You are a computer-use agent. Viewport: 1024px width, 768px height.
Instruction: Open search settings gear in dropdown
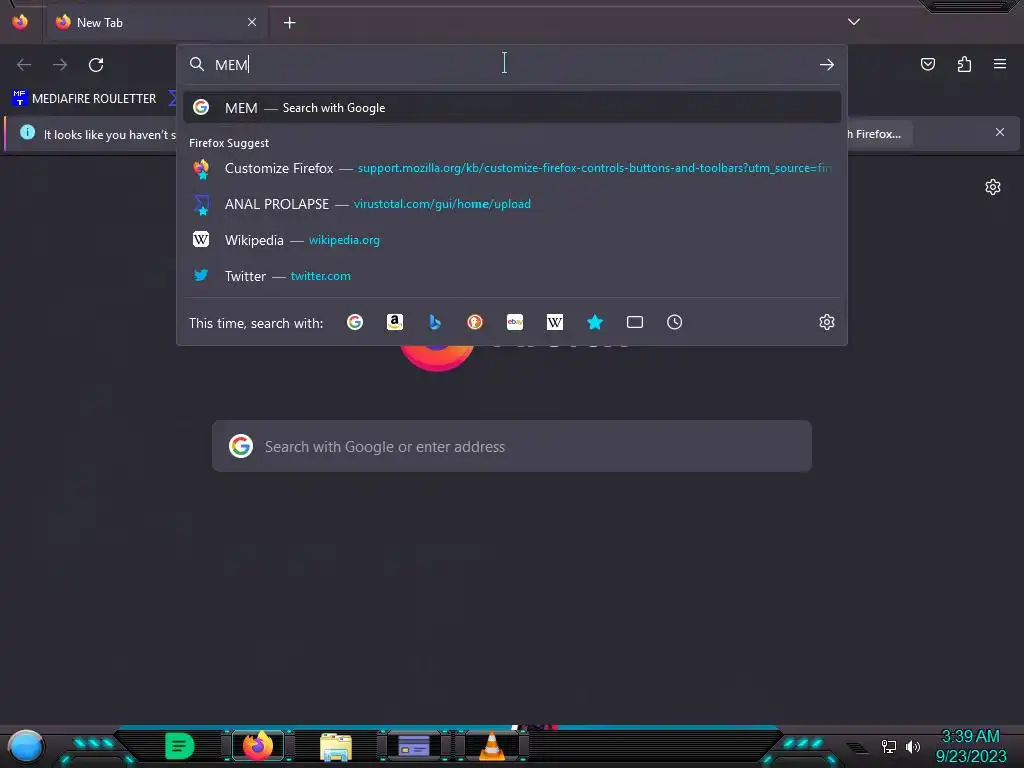tap(827, 322)
